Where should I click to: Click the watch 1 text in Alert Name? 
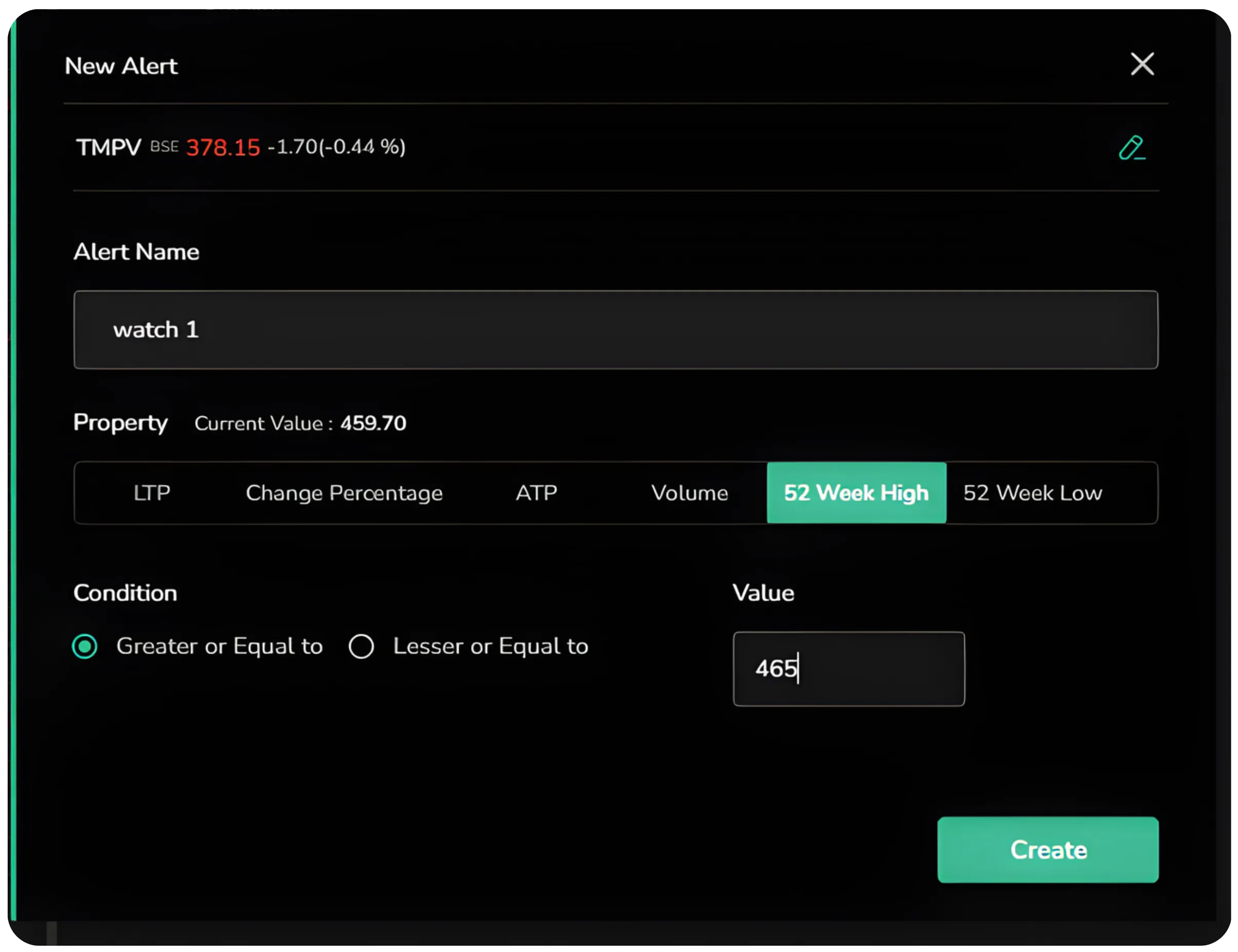[x=157, y=330]
